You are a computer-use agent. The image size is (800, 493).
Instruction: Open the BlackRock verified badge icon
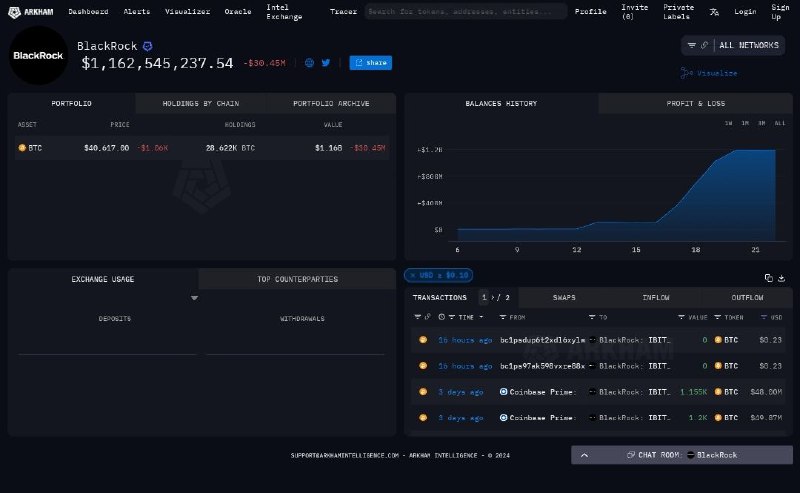click(x=147, y=46)
